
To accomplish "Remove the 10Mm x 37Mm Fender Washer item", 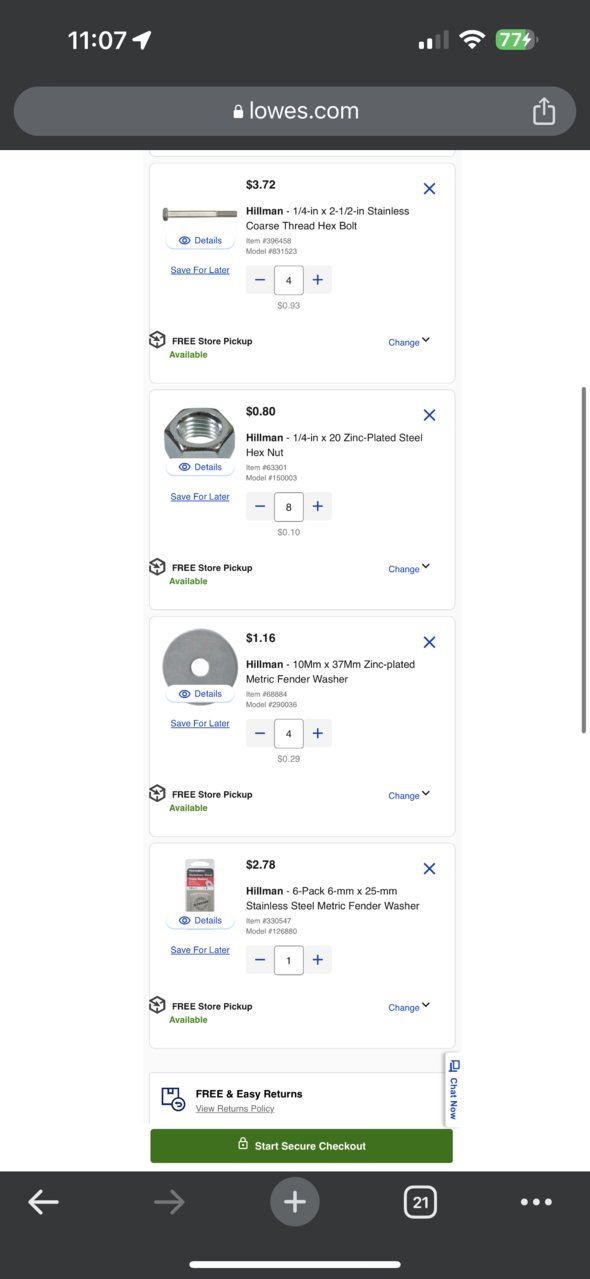I will (x=429, y=642).
